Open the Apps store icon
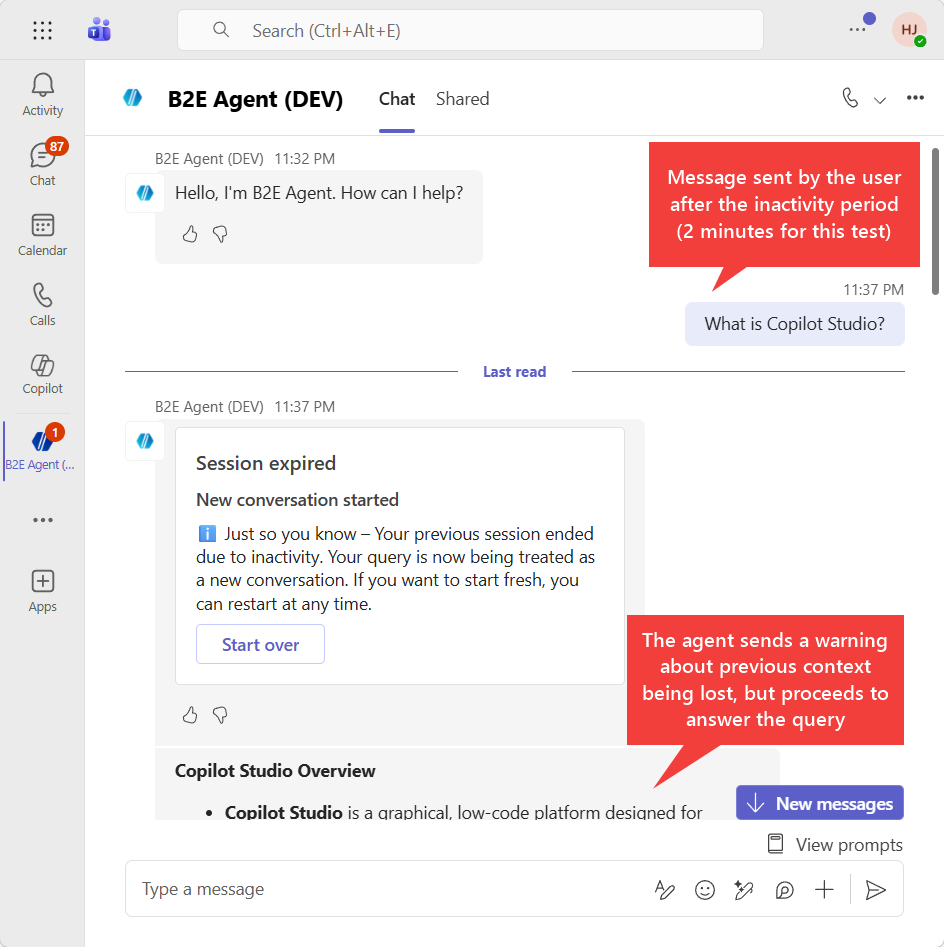The height and width of the screenshot is (947, 944). (x=42, y=591)
